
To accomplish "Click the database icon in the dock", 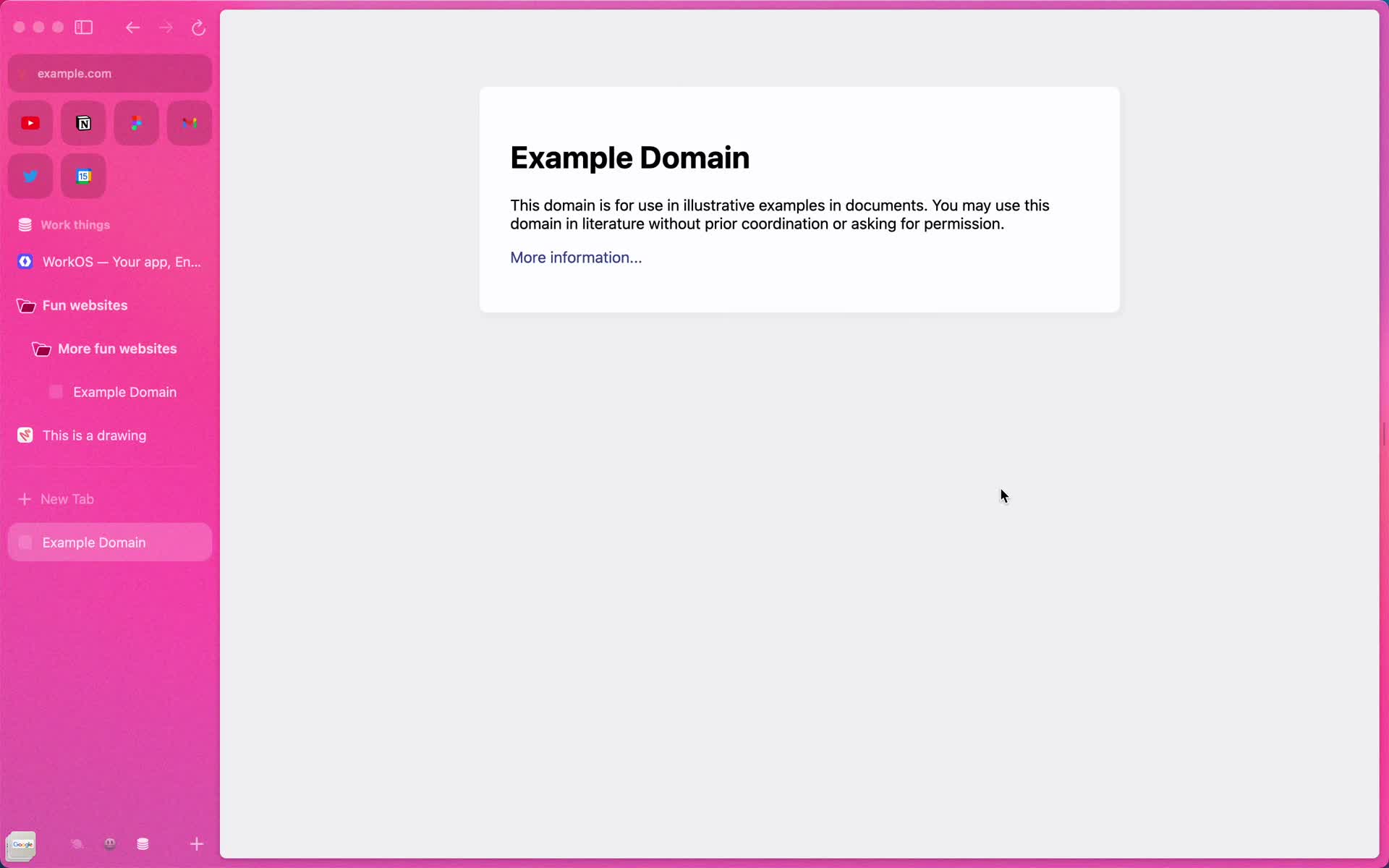I will (143, 844).
